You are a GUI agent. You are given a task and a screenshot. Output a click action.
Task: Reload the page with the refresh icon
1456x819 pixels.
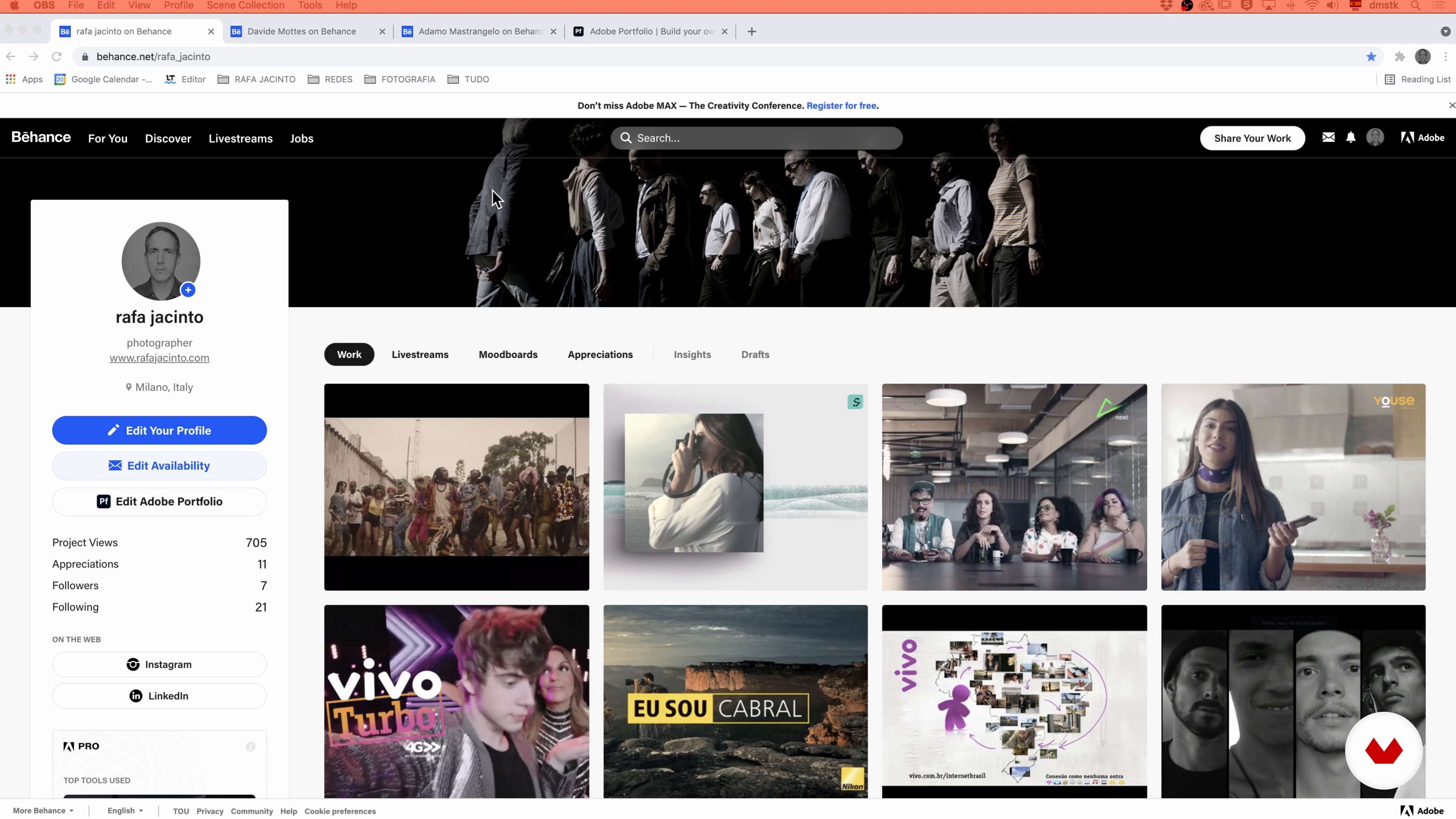(56, 56)
